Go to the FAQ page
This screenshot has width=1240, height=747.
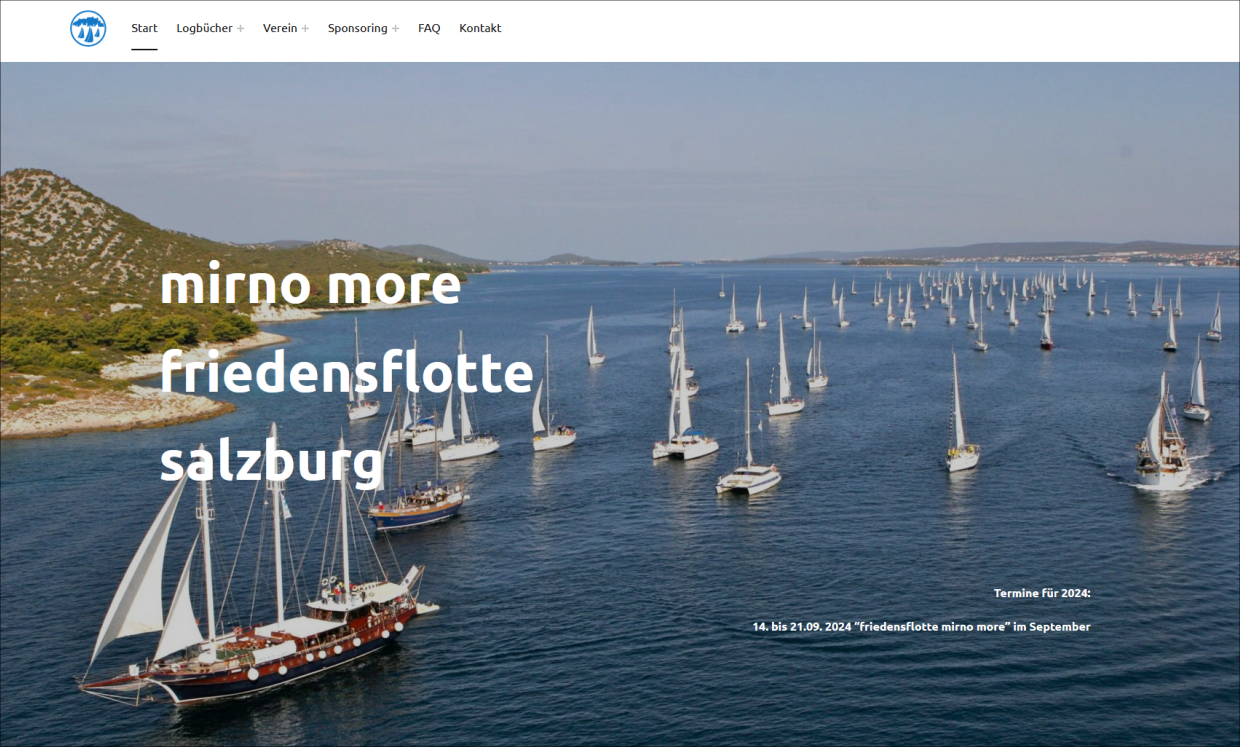tap(429, 28)
